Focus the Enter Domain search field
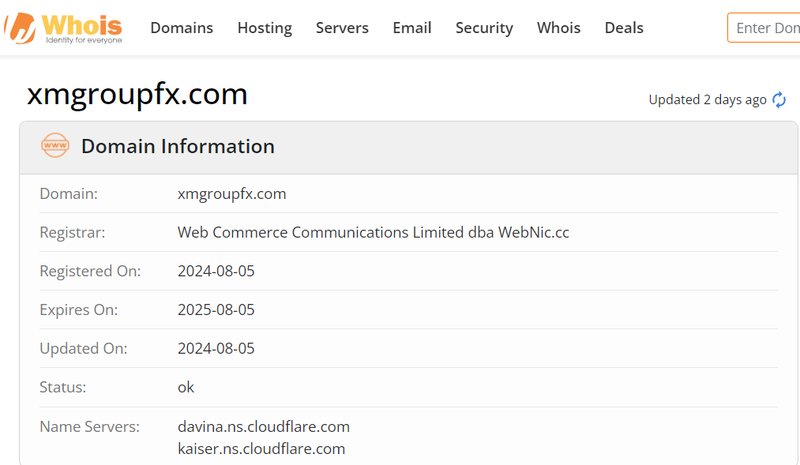Screen dimensions: 800x465 [764, 28]
